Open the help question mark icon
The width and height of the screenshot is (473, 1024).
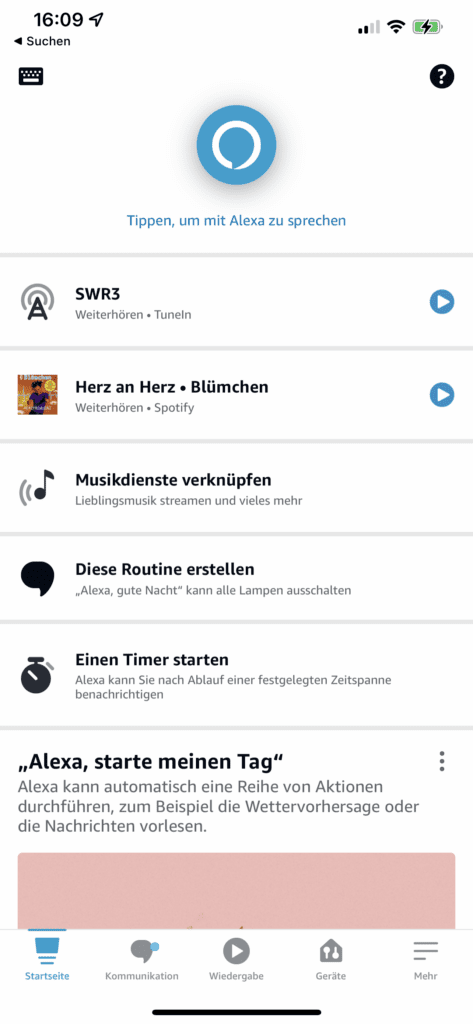442,77
